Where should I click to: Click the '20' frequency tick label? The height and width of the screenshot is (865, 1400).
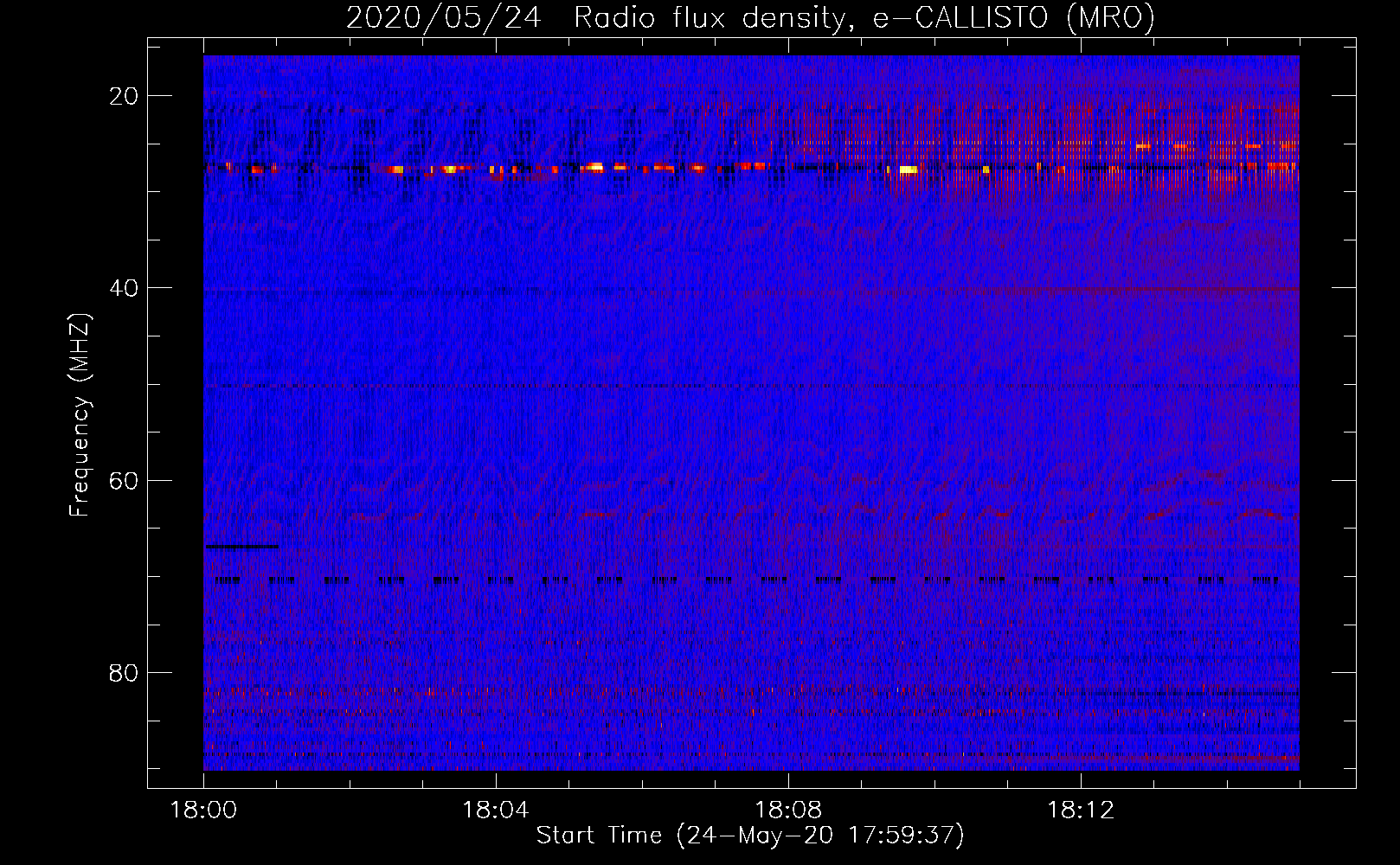pos(124,95)
